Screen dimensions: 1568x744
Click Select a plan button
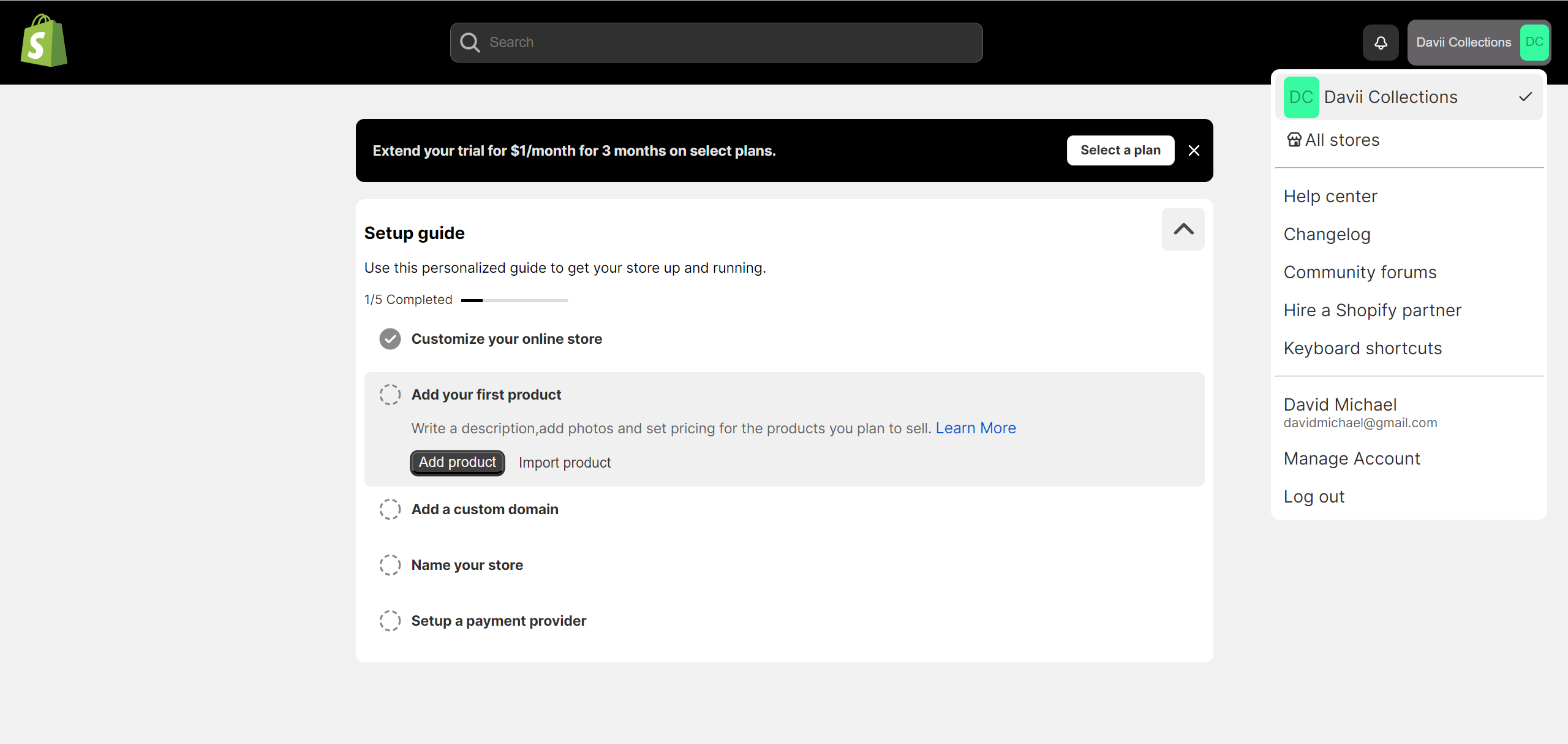1120,150
